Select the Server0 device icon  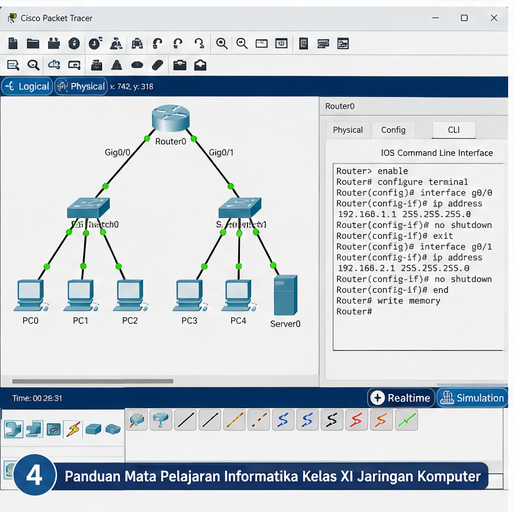(x=286, y=295)
